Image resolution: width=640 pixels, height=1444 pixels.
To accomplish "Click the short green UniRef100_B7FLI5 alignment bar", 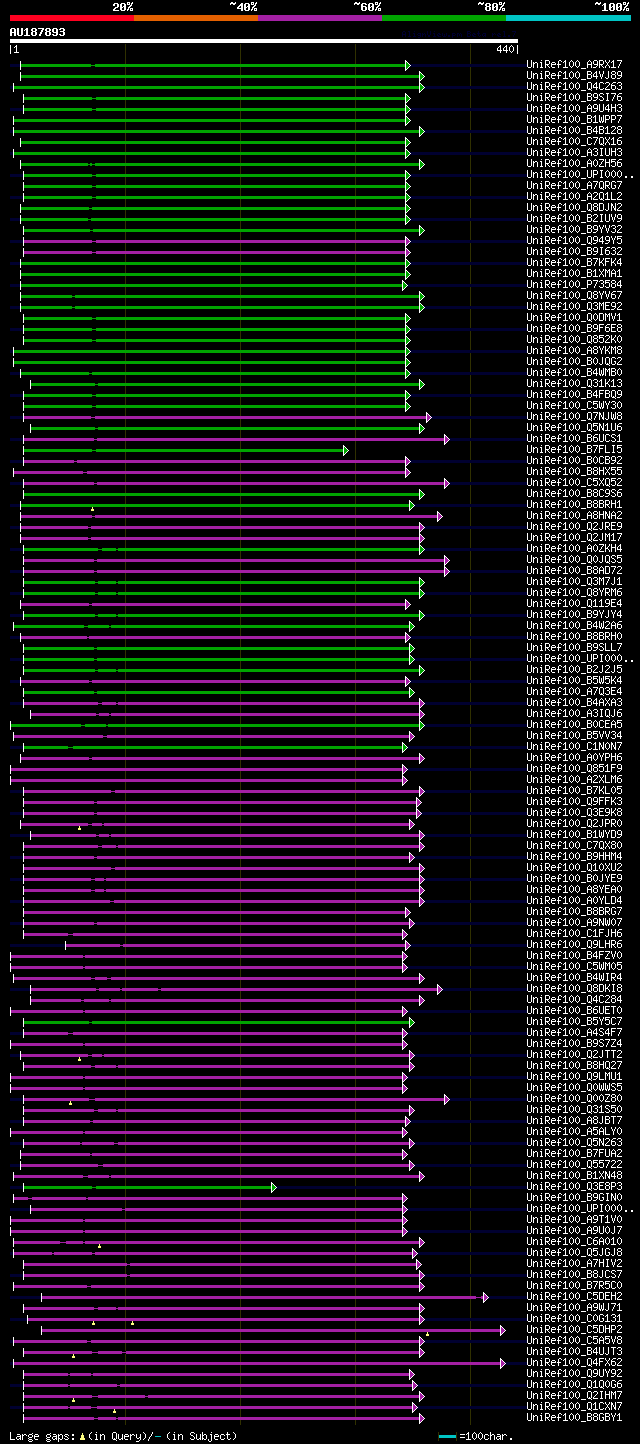I will (185, 450).
